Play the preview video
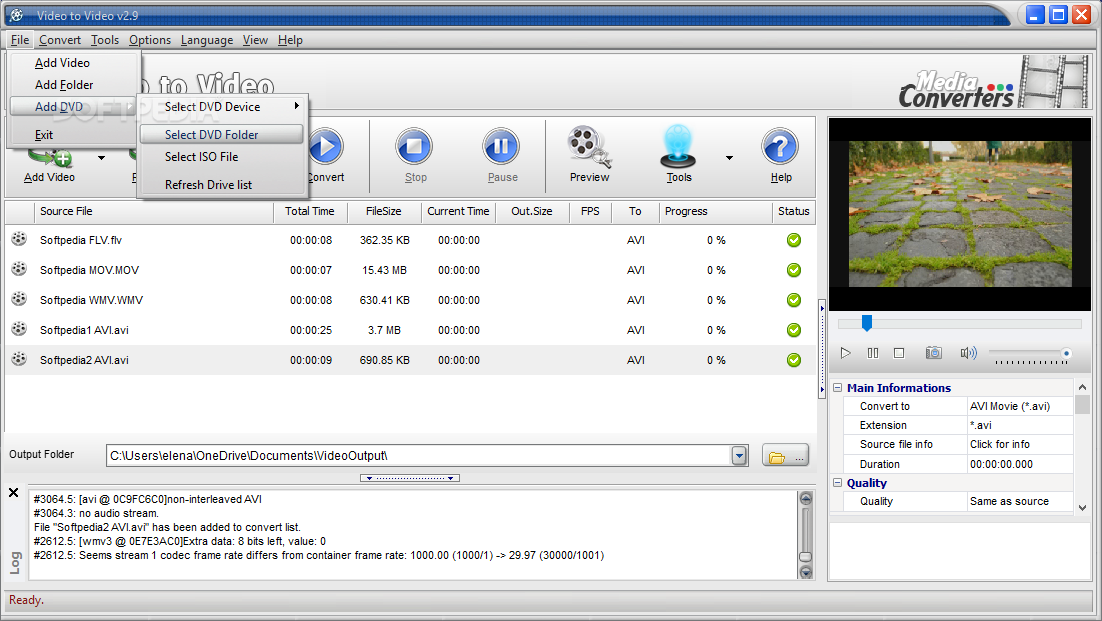 click(845, 353)
